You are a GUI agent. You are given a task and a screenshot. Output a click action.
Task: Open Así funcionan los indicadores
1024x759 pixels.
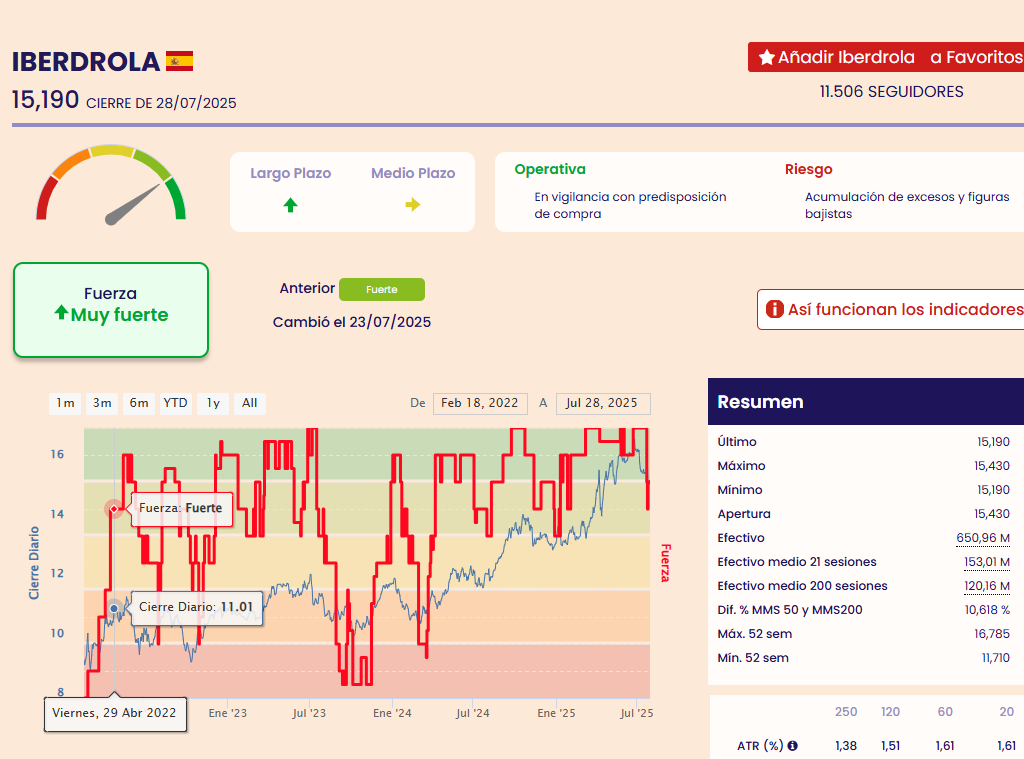pyautogui.click(x=891, y=309)
